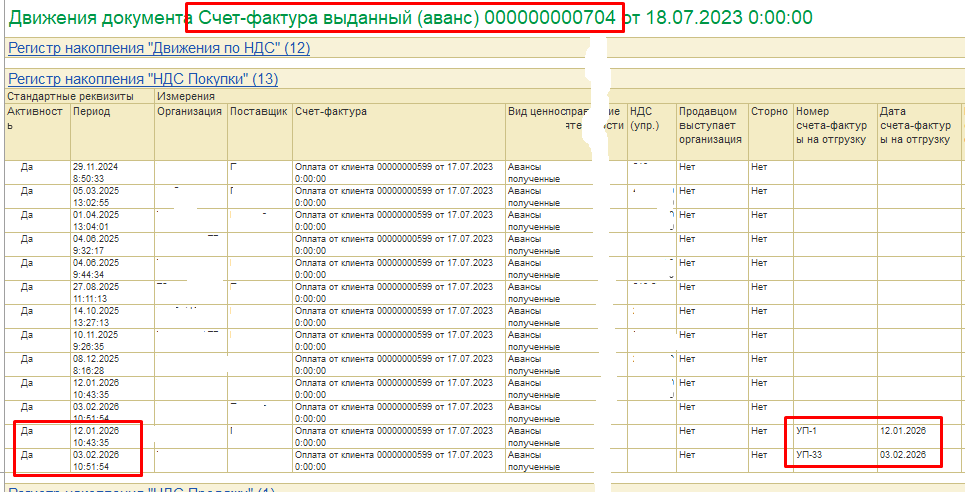Select the period cell dated 08.12.2025

[x=112, y=363]
